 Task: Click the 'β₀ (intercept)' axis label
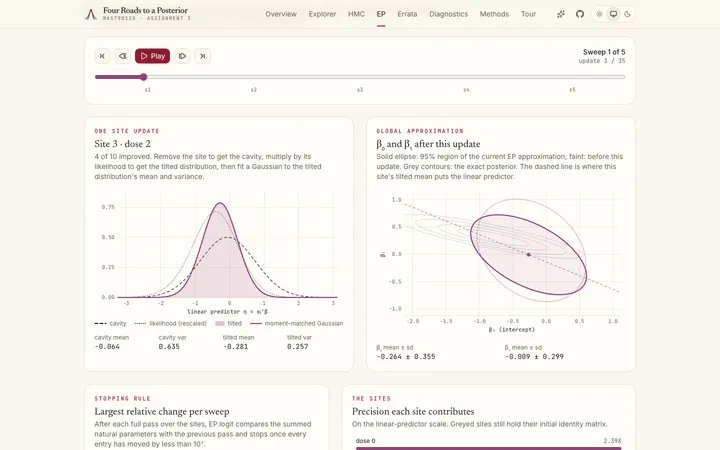point(512,330)
